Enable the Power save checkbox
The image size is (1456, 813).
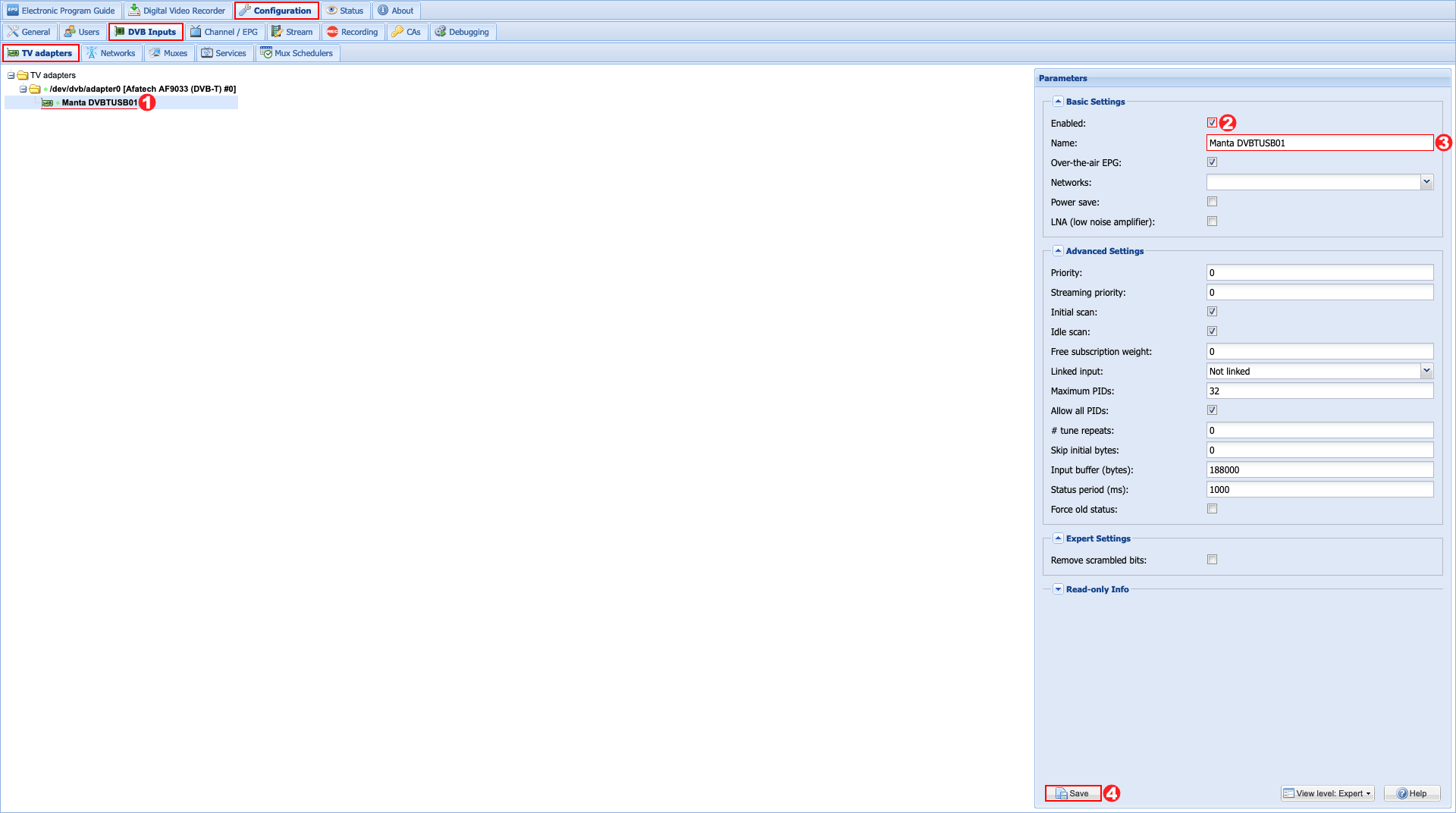tap(1212, 202)
